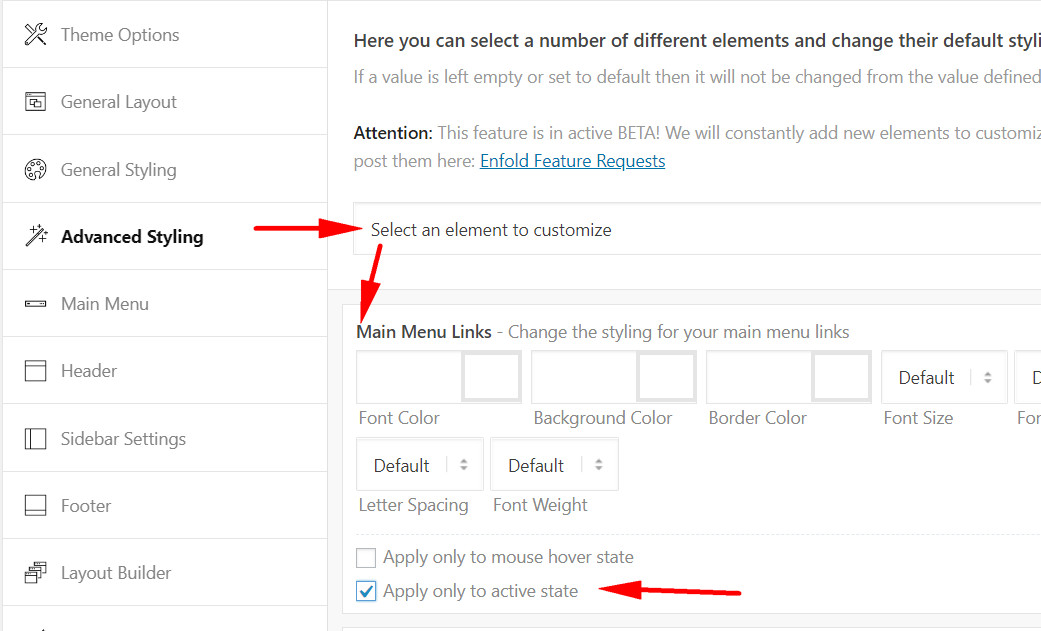
Task: Click the Sidebar Settings icon
Action: click(x=36, y=439)
